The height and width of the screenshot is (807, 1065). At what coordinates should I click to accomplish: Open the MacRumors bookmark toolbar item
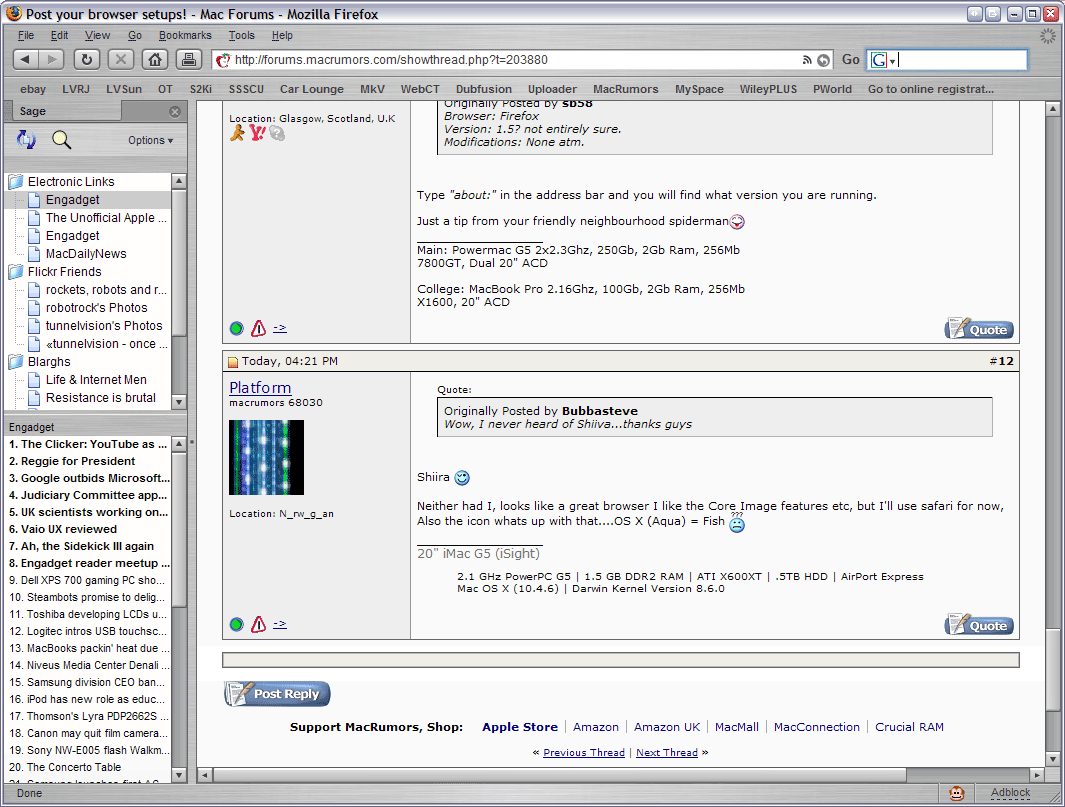[x=625, y=89]
